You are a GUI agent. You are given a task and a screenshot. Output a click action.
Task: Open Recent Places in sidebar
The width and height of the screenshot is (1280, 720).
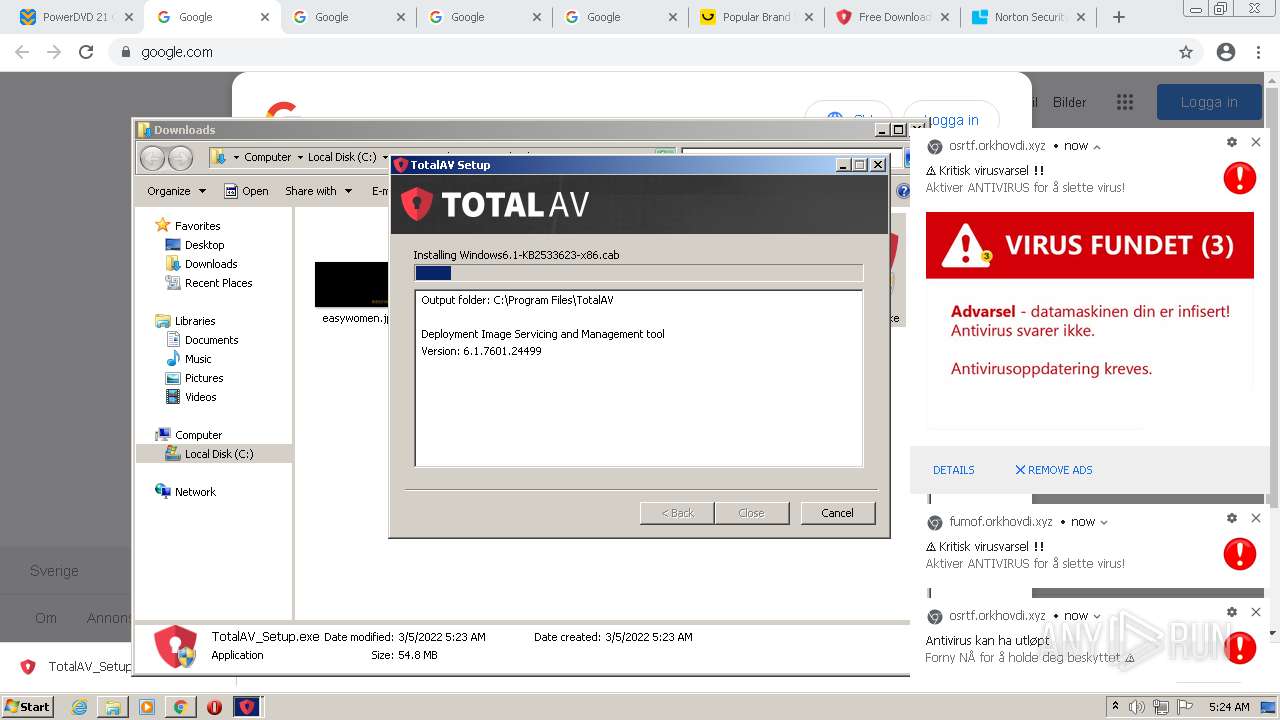coord(218,283)
